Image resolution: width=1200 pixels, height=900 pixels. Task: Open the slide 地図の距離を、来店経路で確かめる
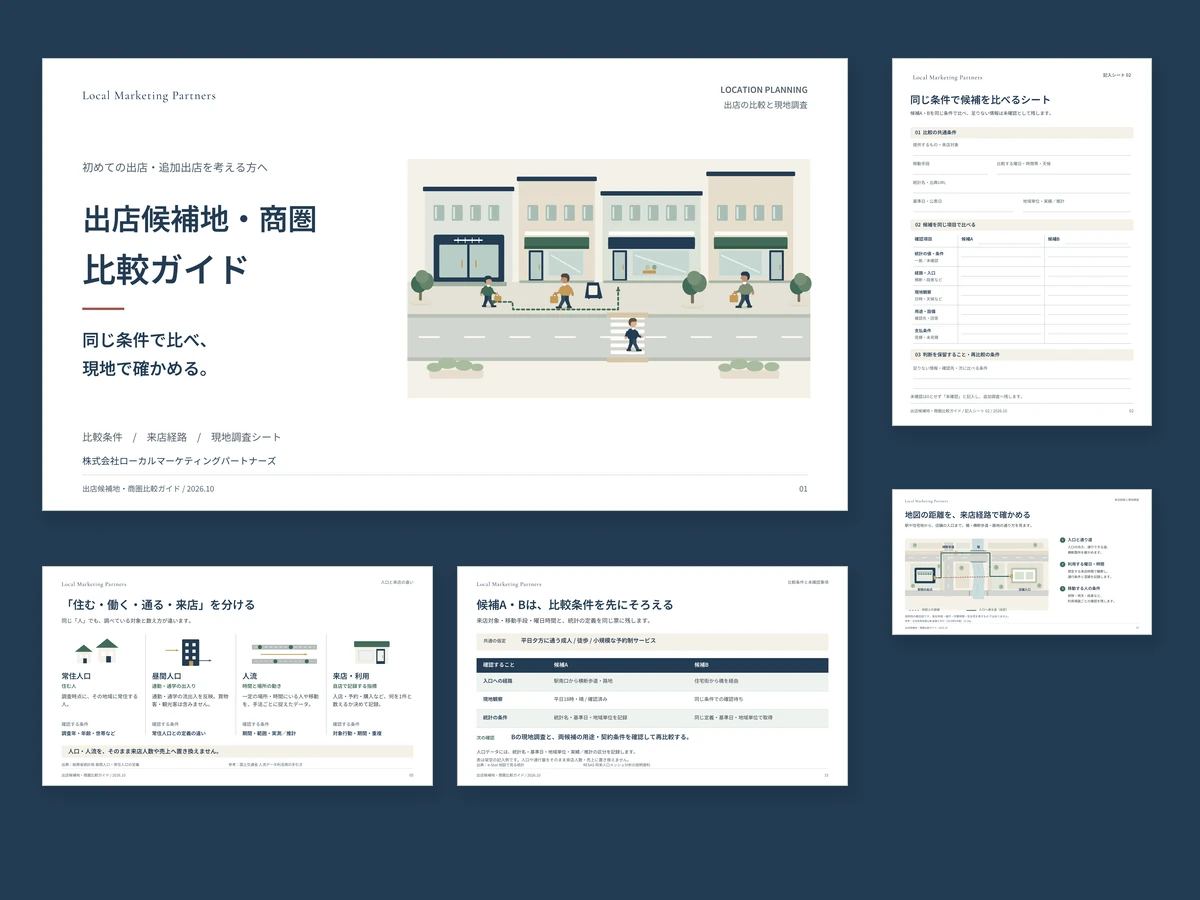[1022, 562]
